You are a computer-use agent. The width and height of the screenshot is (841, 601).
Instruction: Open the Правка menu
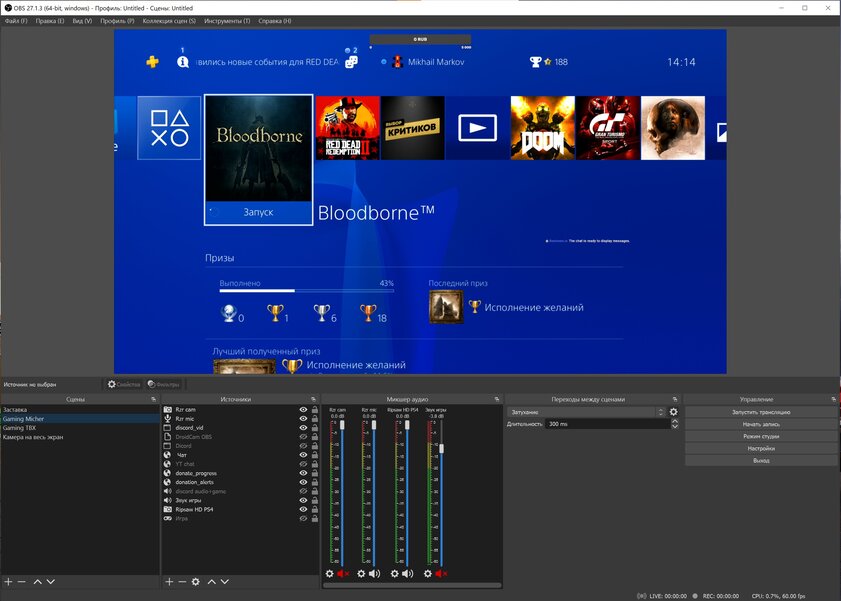tap(49, 21)
